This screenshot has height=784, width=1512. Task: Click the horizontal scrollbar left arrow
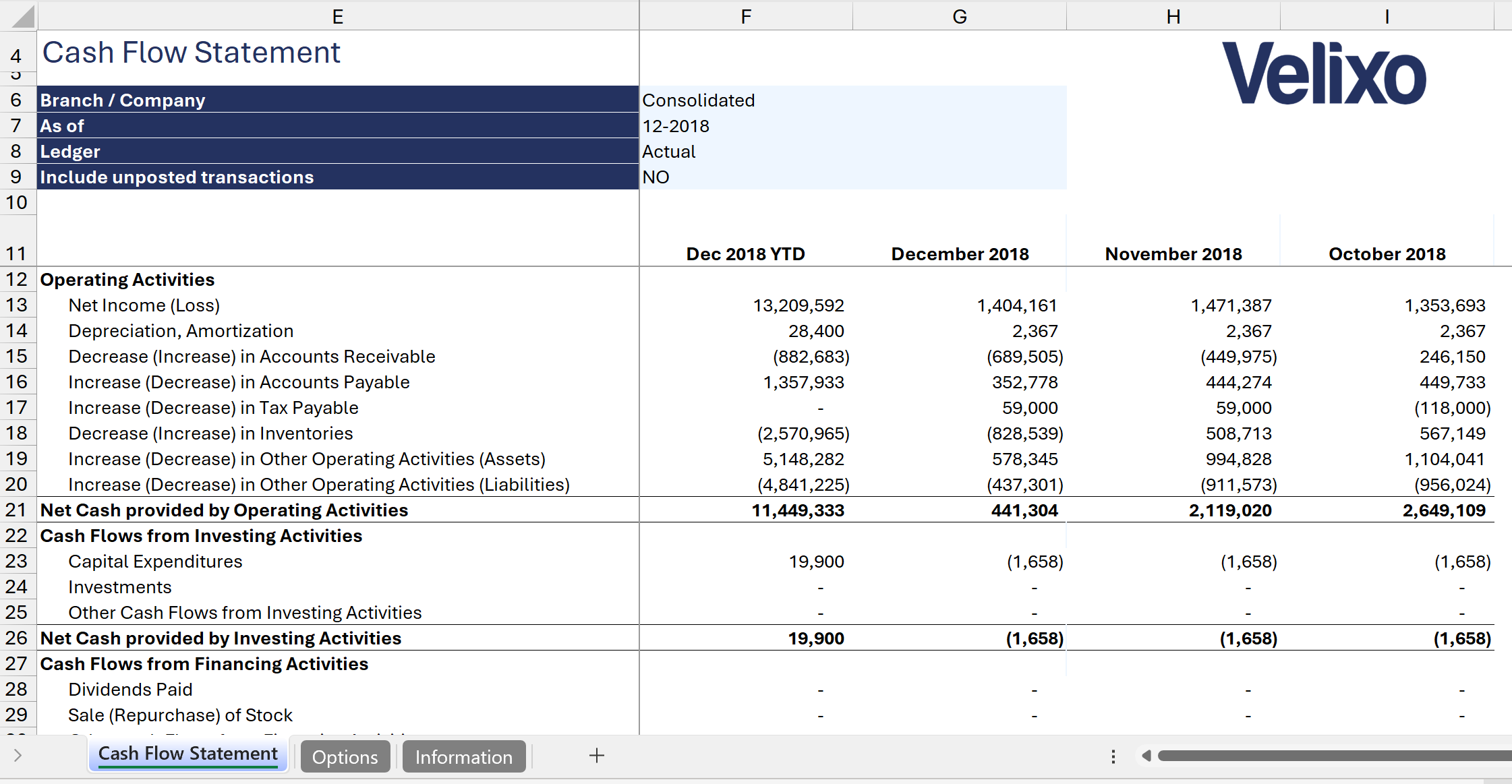[x=1146, y=756]
